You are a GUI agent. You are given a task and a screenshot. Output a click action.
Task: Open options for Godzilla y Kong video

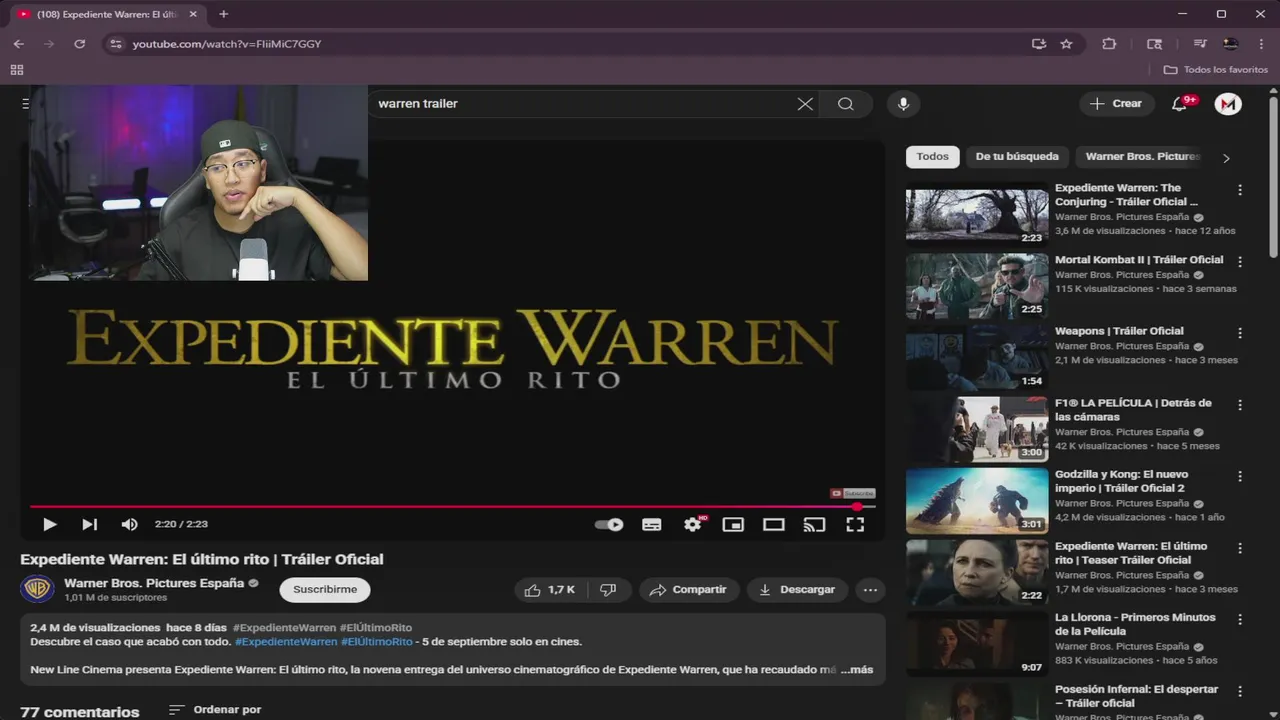pos(1240,477)
